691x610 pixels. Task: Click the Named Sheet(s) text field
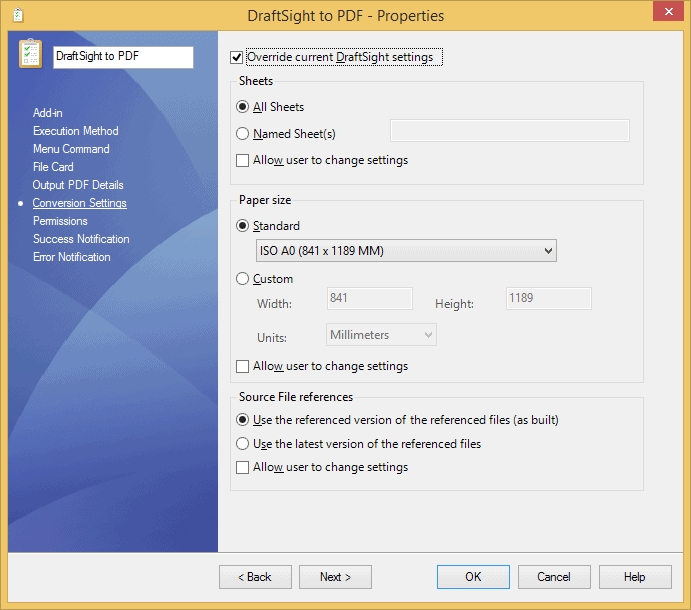click(510, 130)
